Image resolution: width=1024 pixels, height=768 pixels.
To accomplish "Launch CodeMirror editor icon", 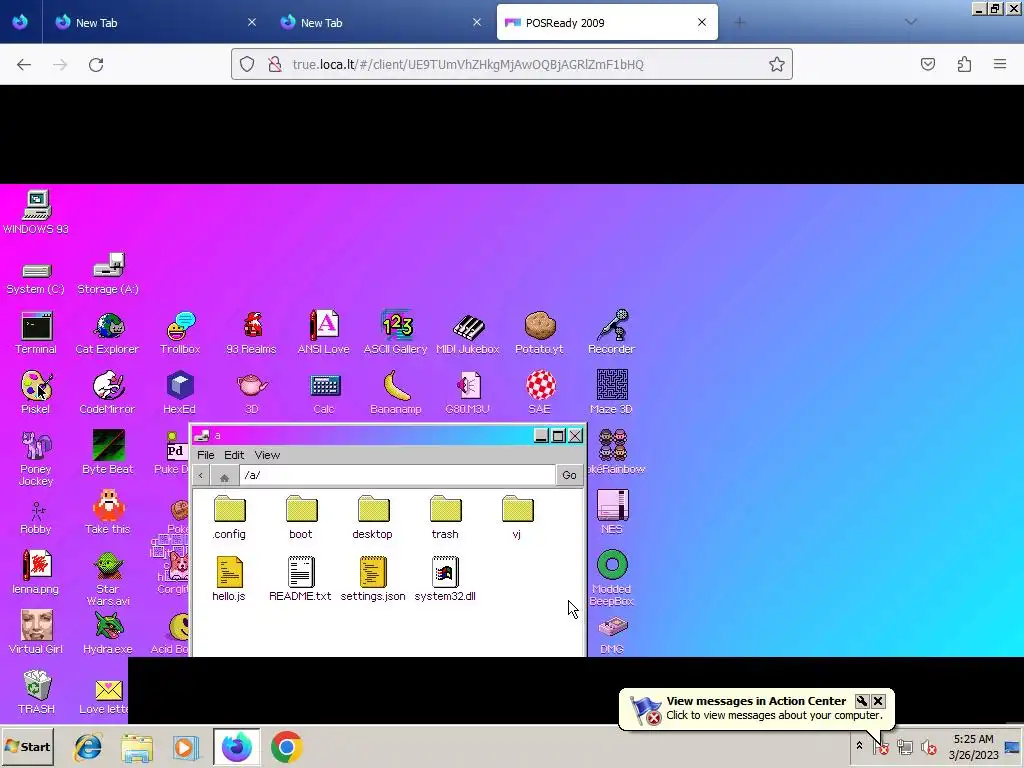I will coord(108,392).
